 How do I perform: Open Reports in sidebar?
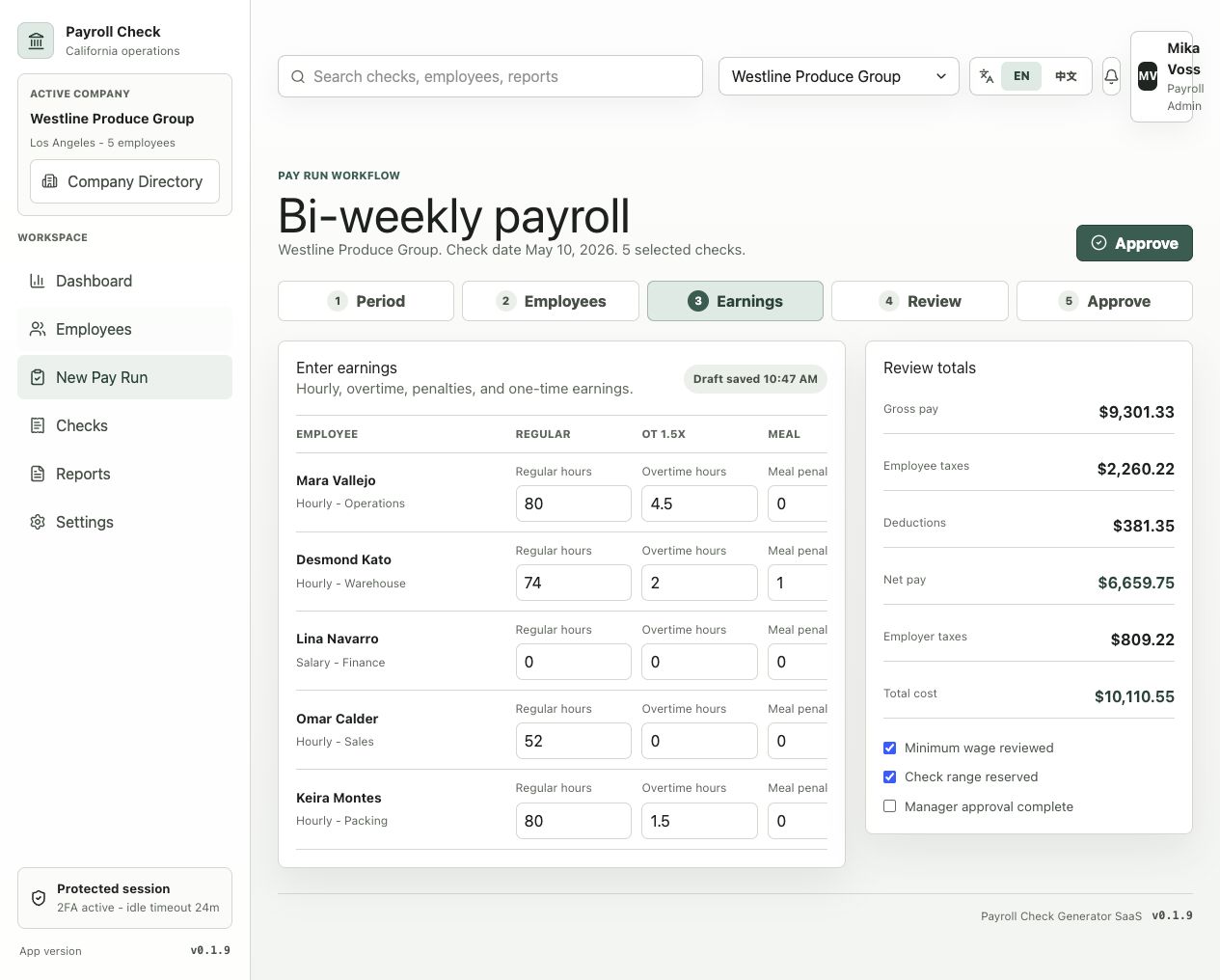(124, 474)
